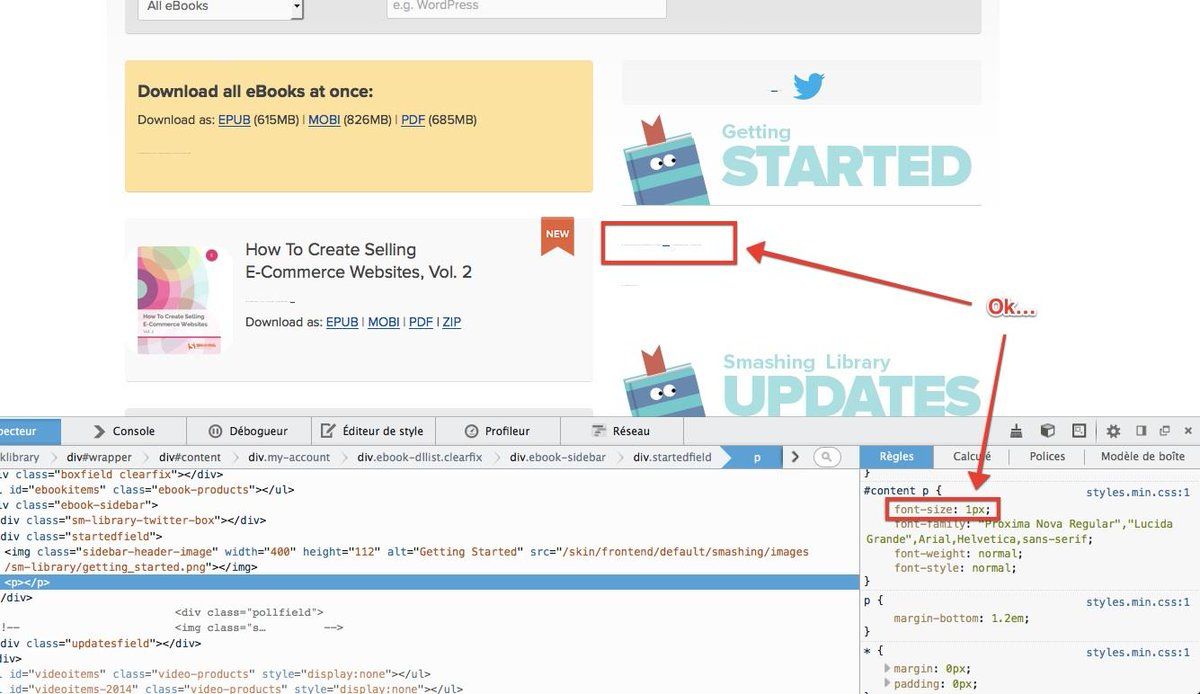1200x694 pixels.
Task: Open the responsive design mode icon
Action: point(1079,431)
